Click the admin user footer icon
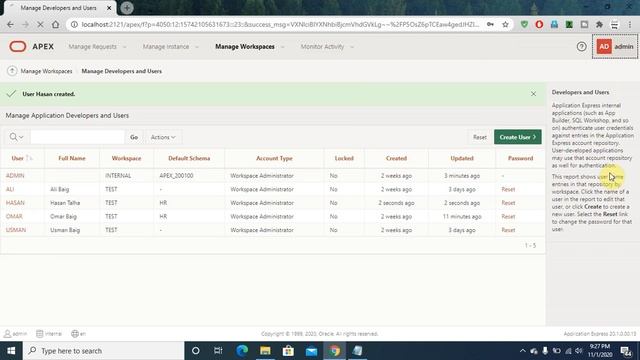The image size is (640, 360). (7, 334)
